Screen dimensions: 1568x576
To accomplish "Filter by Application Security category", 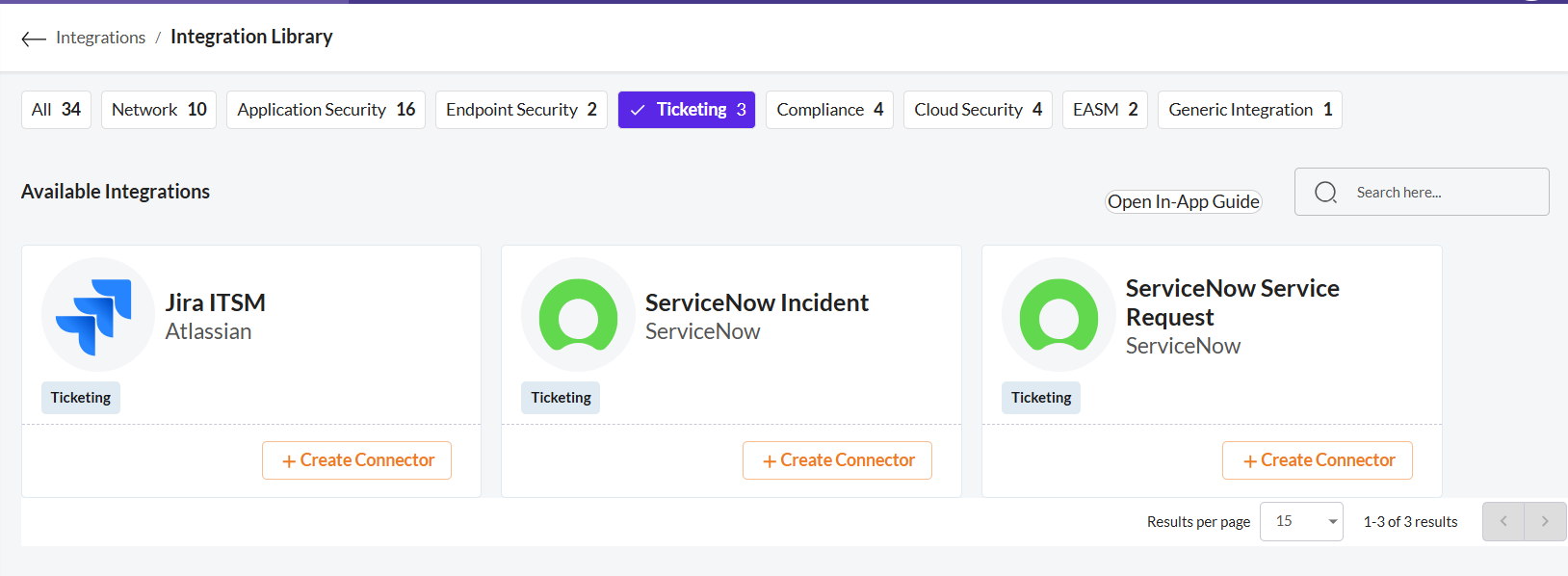I will [326, 110].
